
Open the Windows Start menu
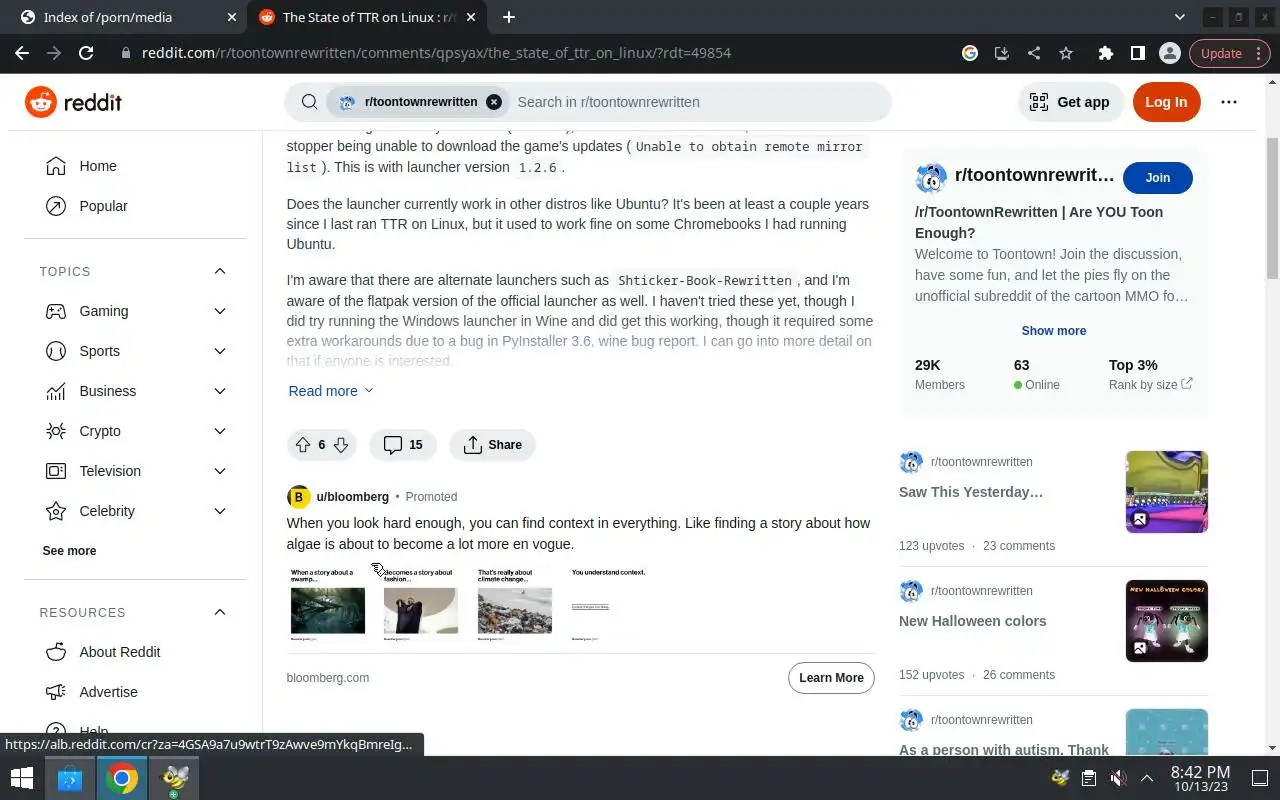tap(22, 777)
